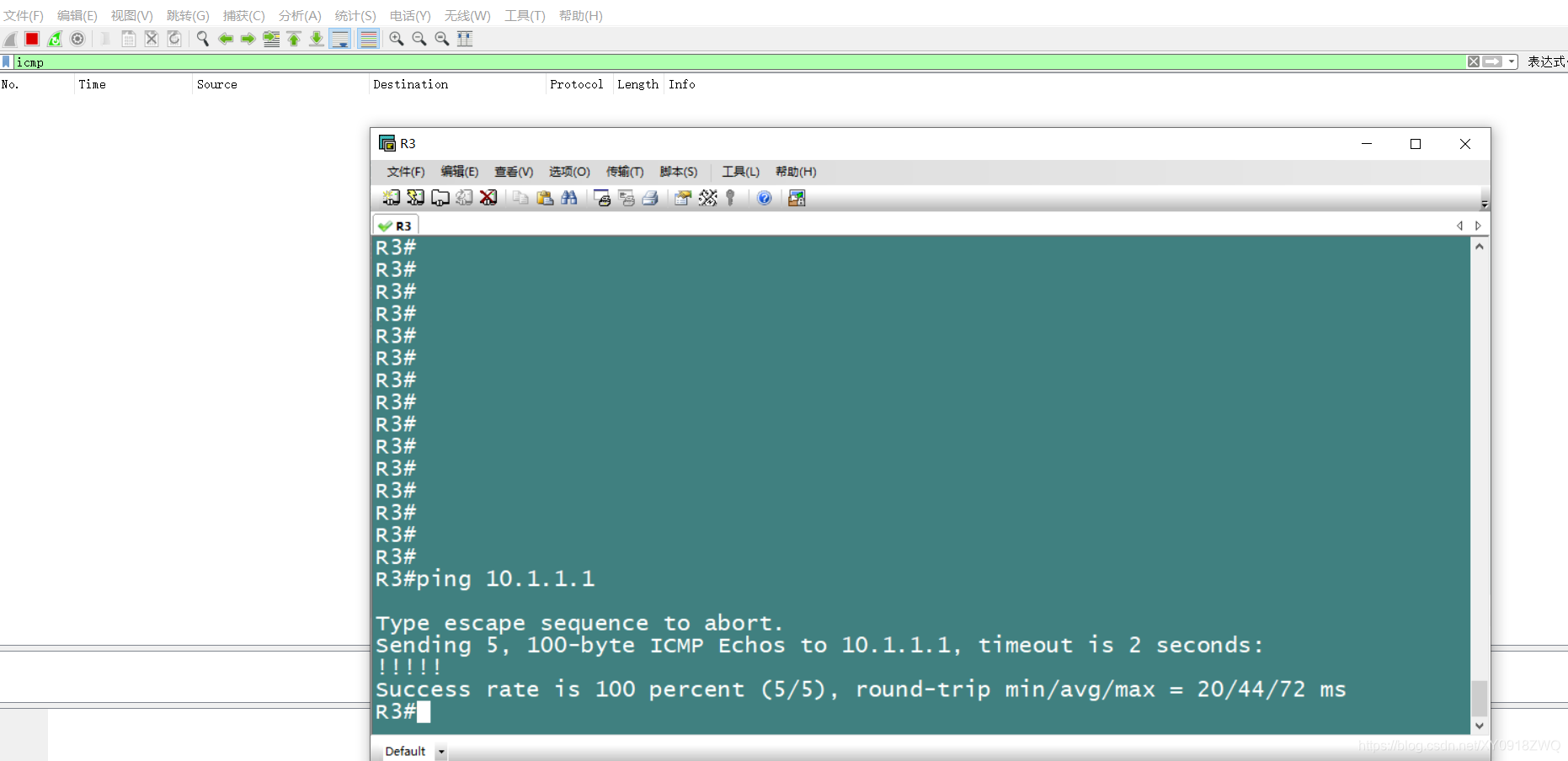This screenshot has height=761, width=1568.
Task: Sort packet list by Time column
Action: tap(133, 84)
